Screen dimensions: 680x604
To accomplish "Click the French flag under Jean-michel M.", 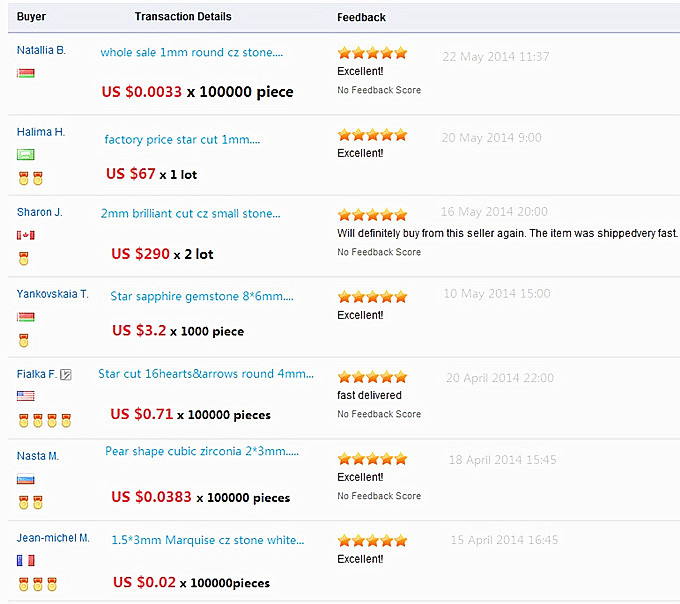I will point(26,561).
